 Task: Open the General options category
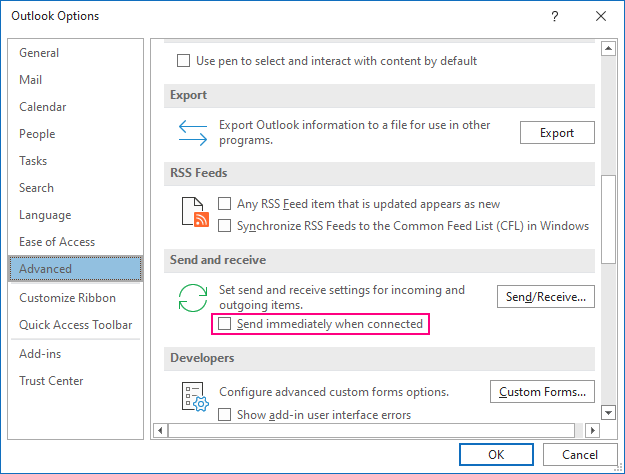pos(75,53)
